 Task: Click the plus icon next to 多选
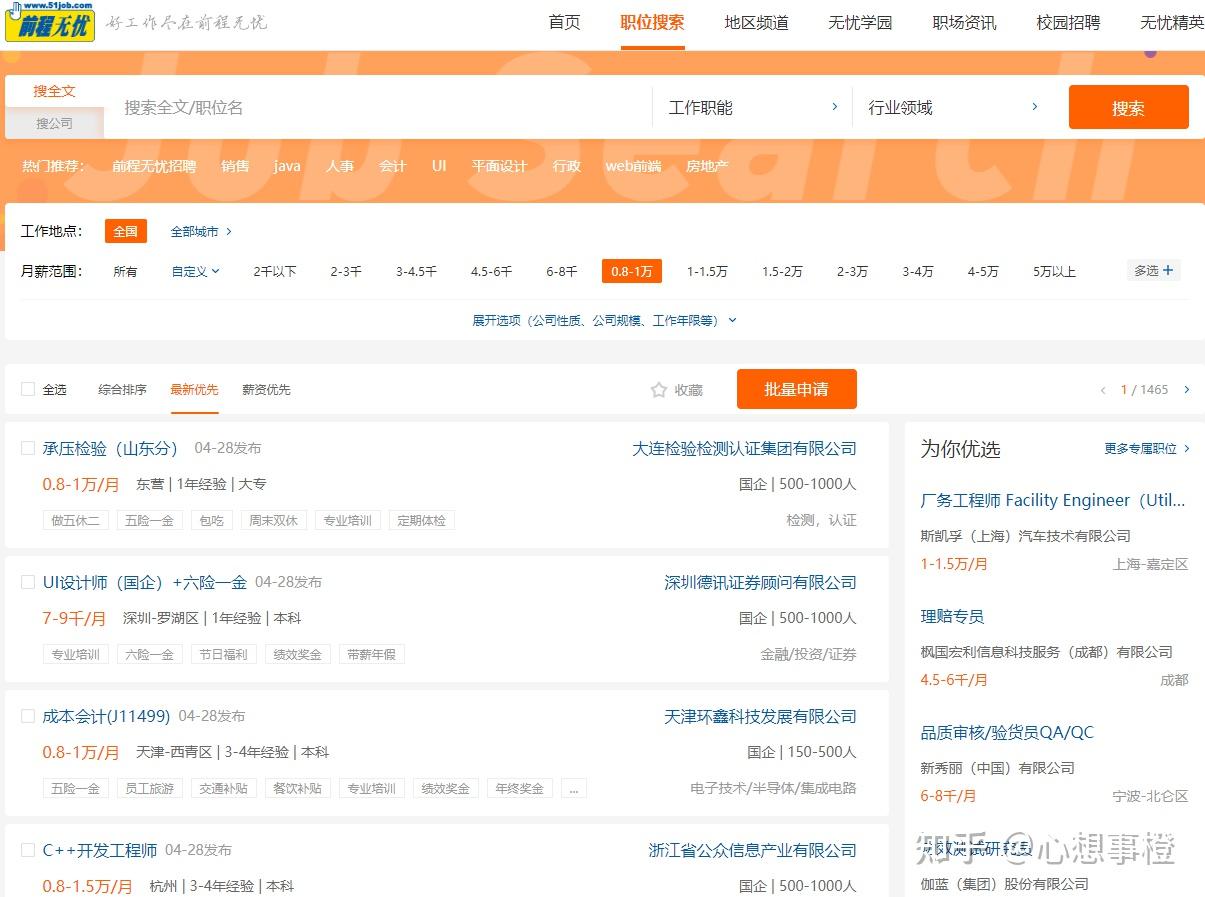(1168, 270)
